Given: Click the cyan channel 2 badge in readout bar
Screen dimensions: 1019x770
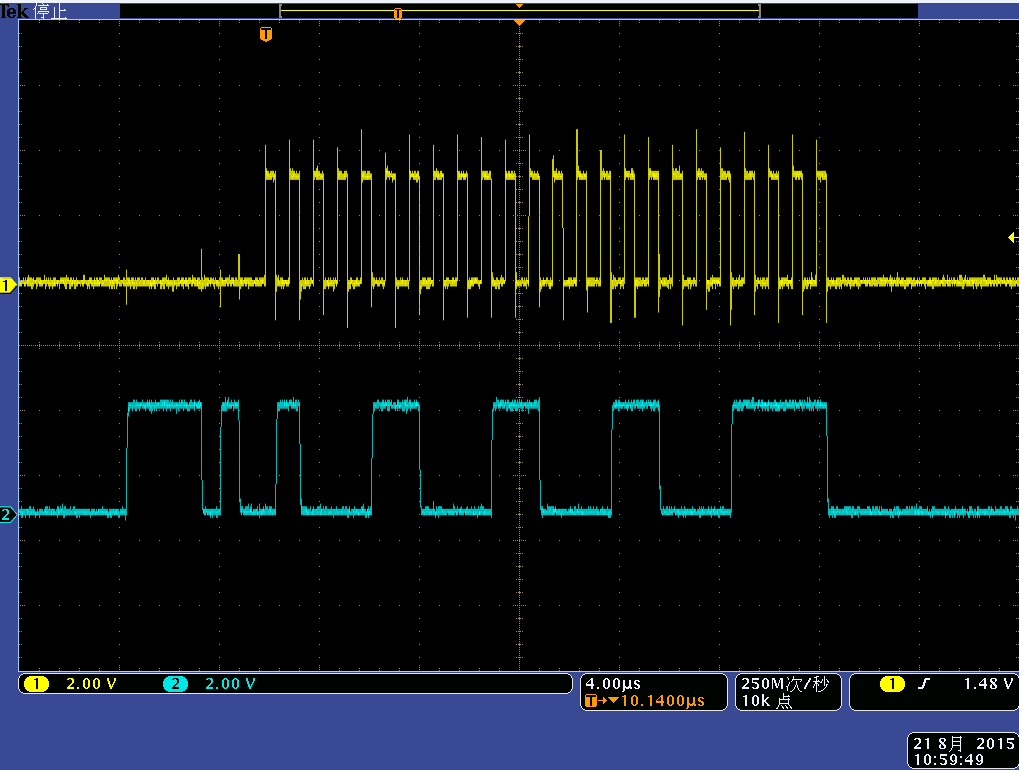Looking at the screenshot, I should pos(175,684).
